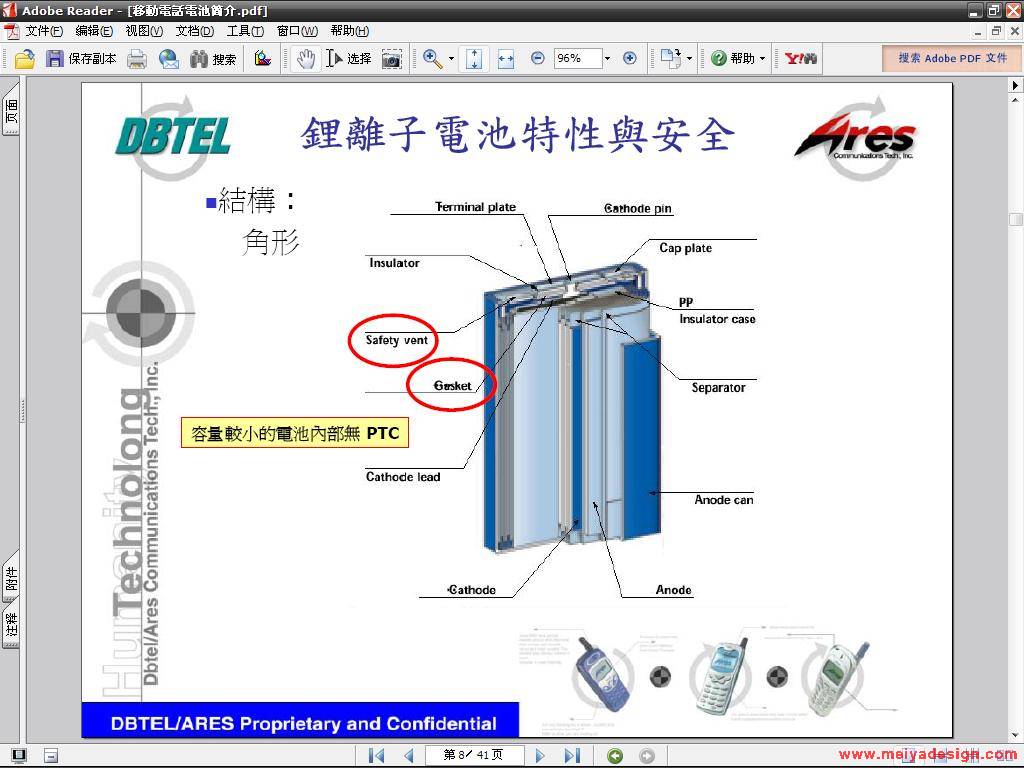Screen dimensions: 1024x768
Task: Click the Open file folder icon
Action: click(24, 59)
